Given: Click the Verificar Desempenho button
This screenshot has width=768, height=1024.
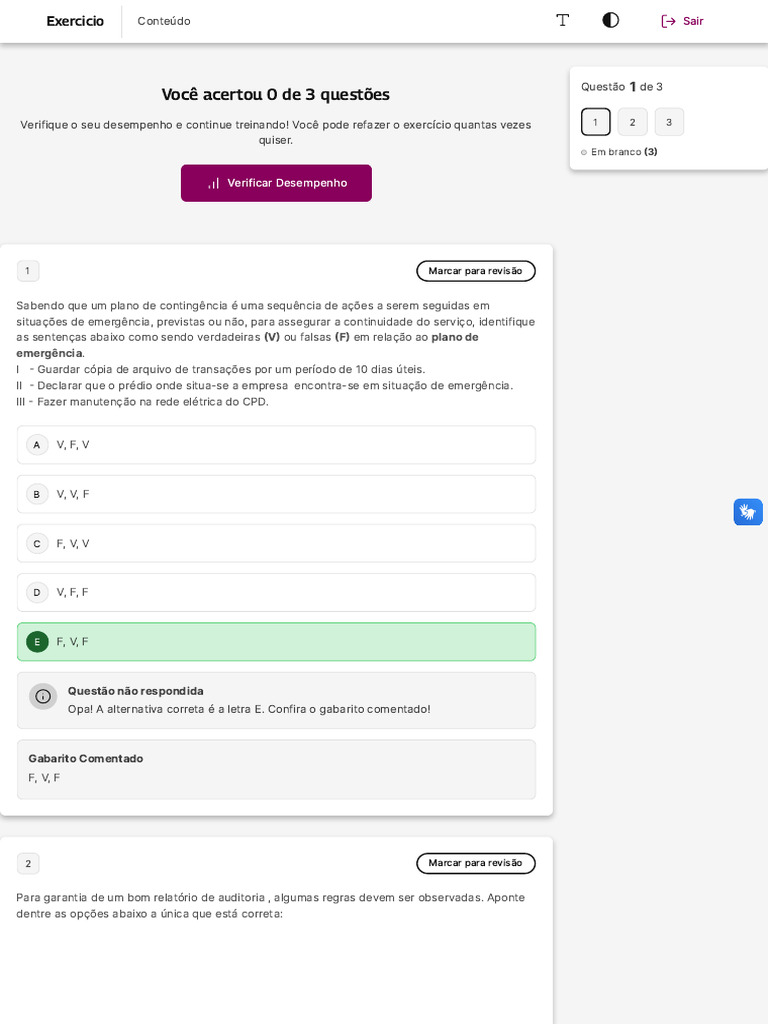Looking at the screenshot, I should [x=276, y=183].
